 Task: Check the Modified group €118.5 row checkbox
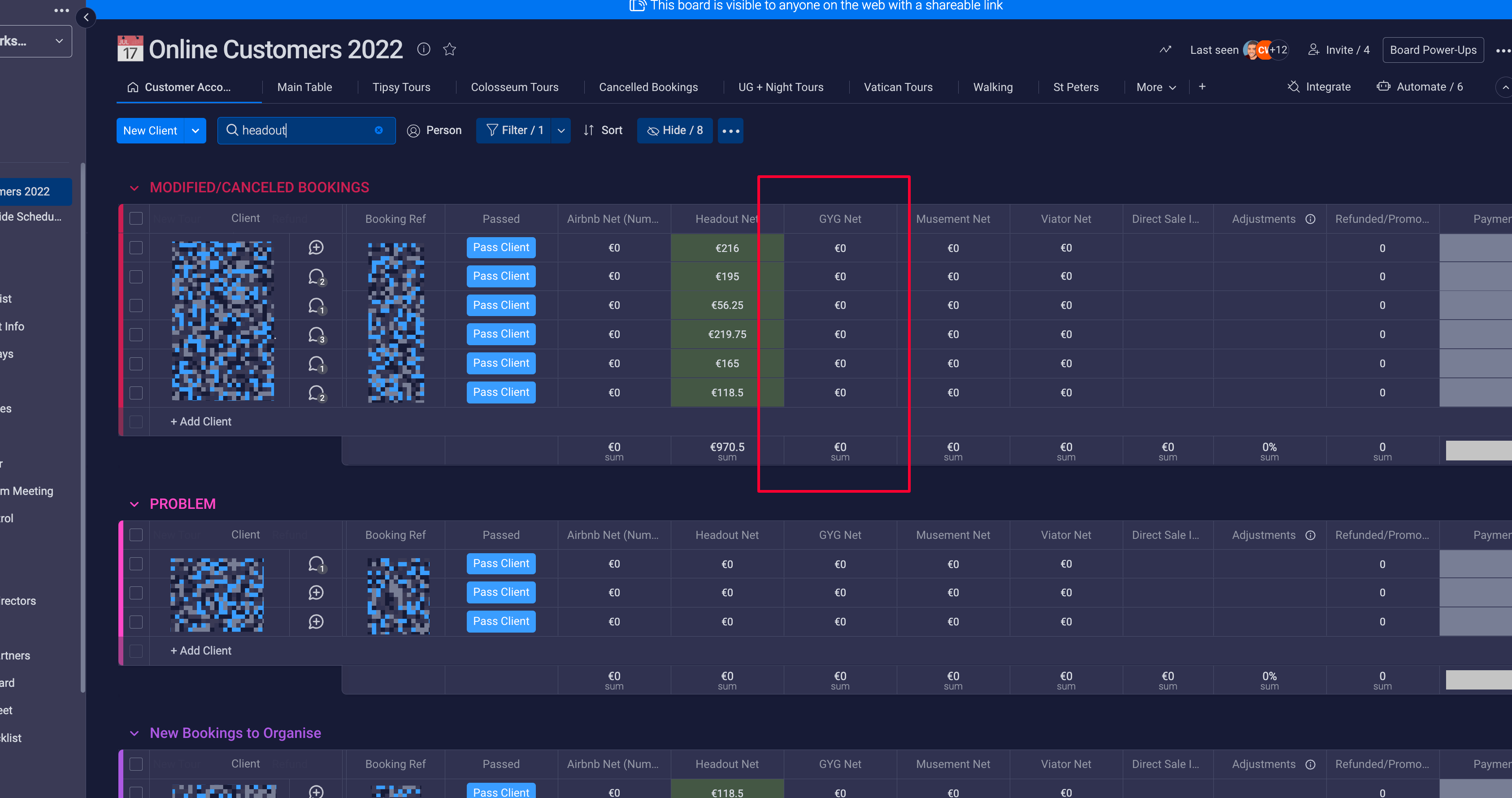[136, 393]
